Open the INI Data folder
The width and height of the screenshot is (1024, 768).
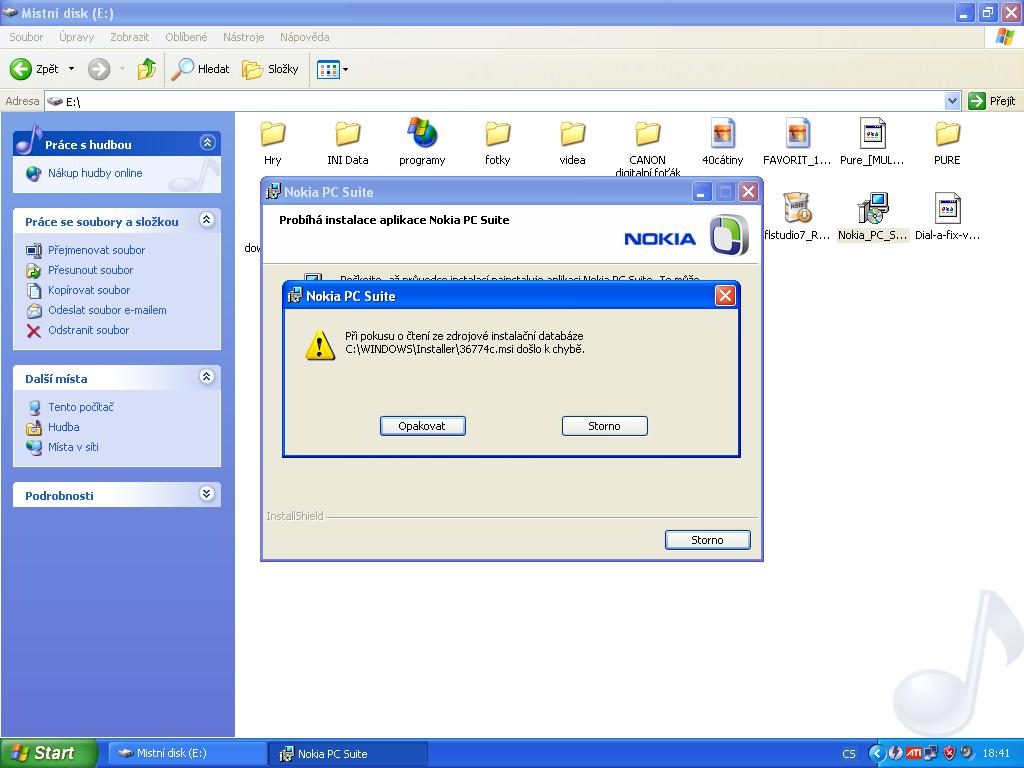point(347,135)
